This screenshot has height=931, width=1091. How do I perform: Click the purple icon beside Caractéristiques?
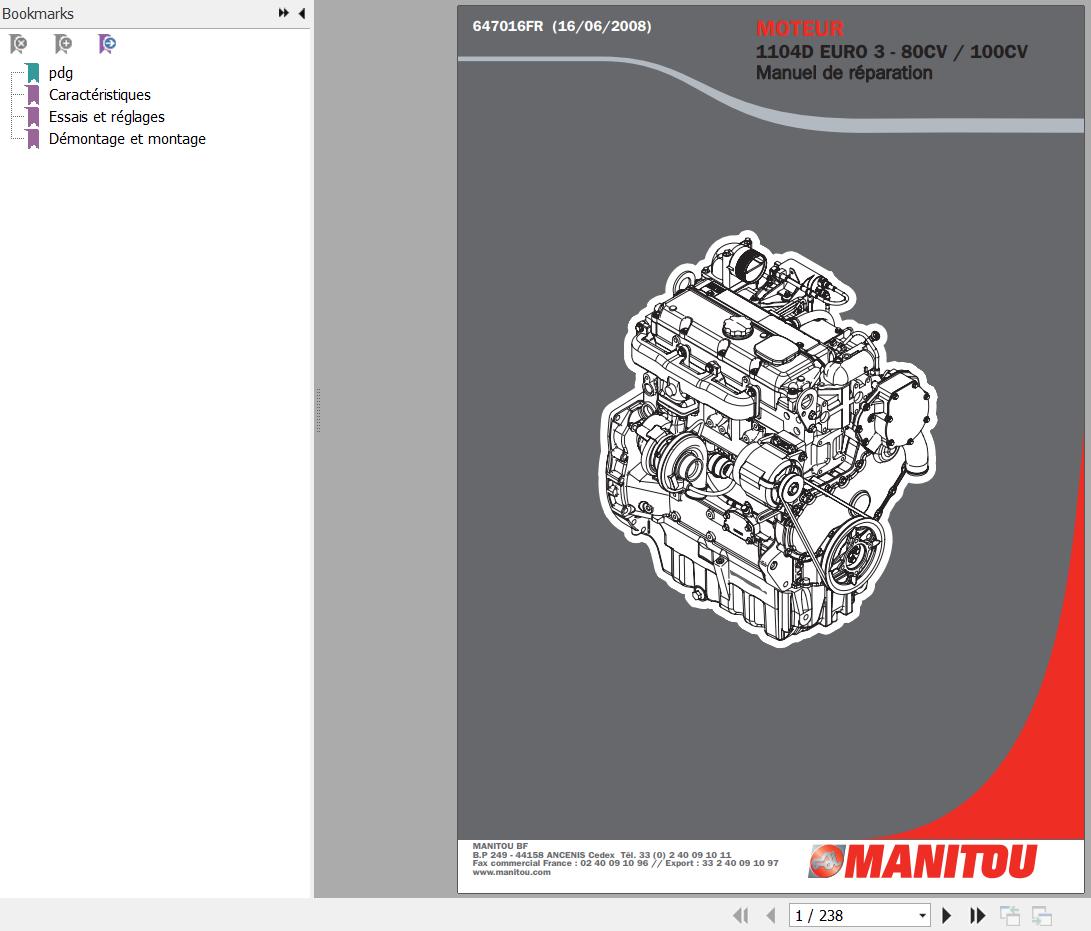[x=33, y=95]
